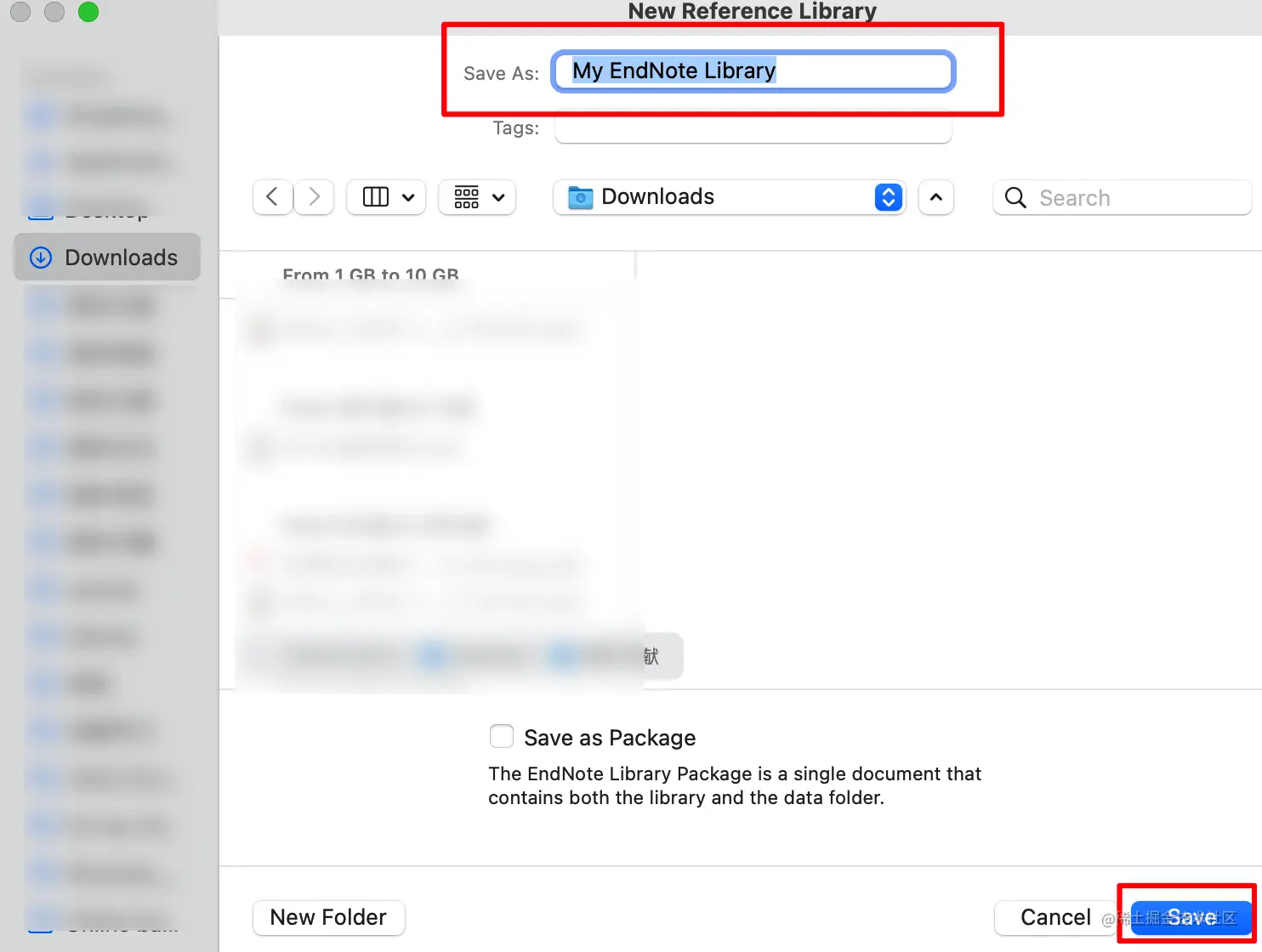Viewport: 1262px width, 952px height.
Task: Click the Tags input field
Action: pyautogui.click(x=753, y=128)
